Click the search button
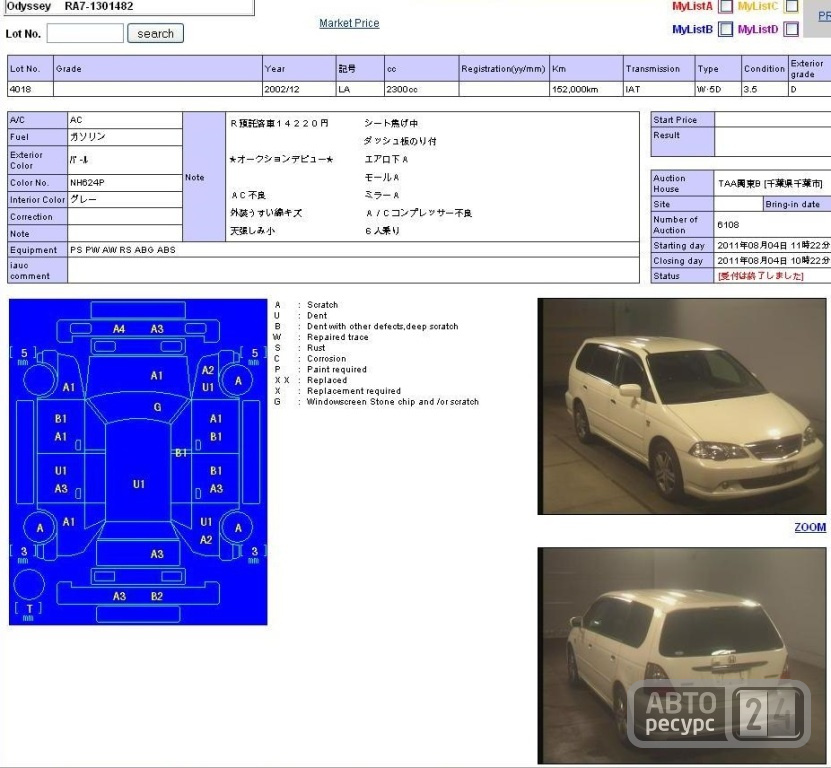The width and height of the screenshot is (831, 768). coord(155,33)
